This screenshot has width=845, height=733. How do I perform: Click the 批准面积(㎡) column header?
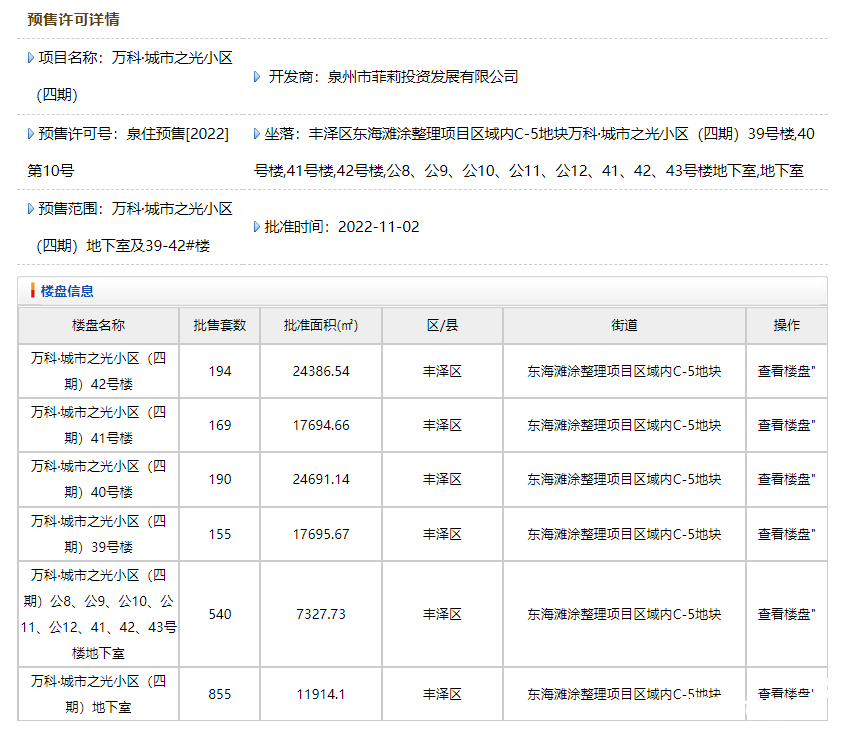pos(321,325)
